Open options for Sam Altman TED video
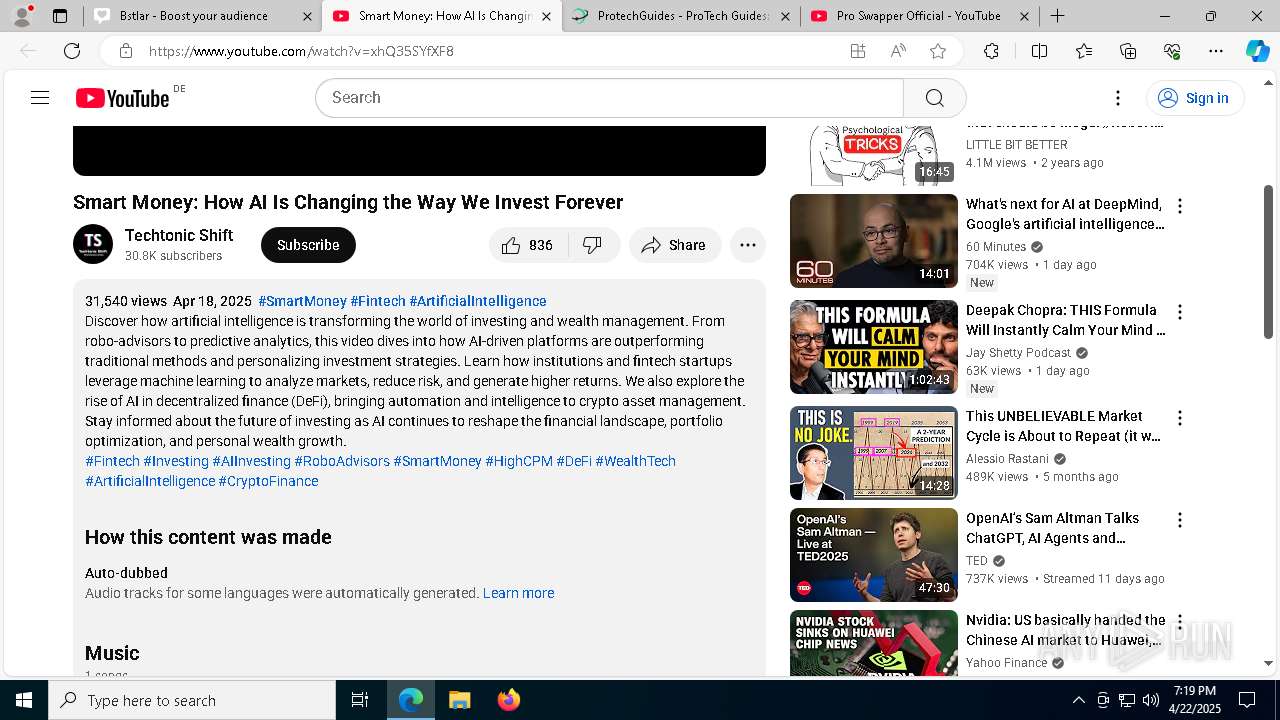The image size is (1280, 720). point(1180,520)
